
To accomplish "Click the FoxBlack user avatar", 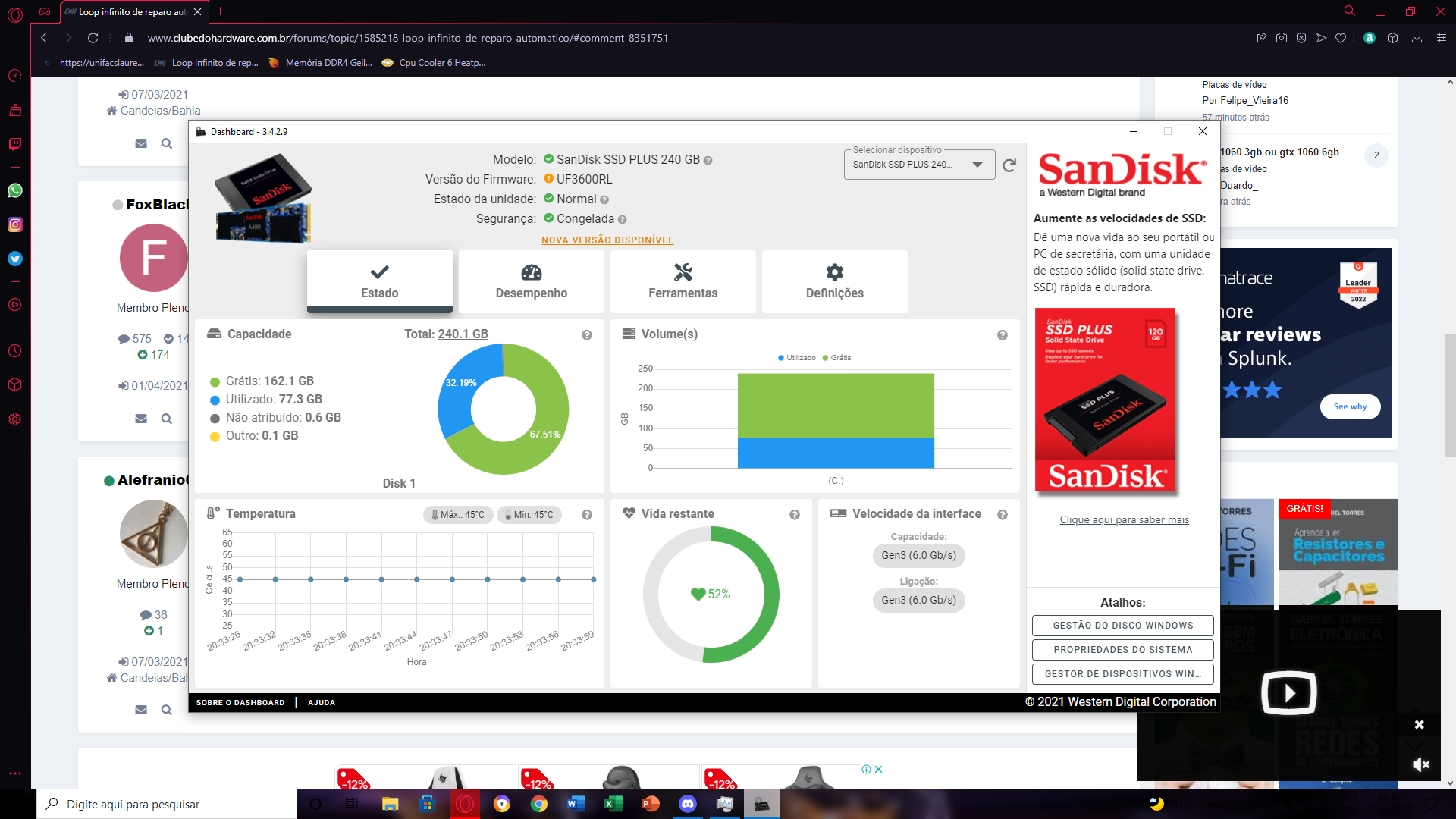I will point(154,258).
